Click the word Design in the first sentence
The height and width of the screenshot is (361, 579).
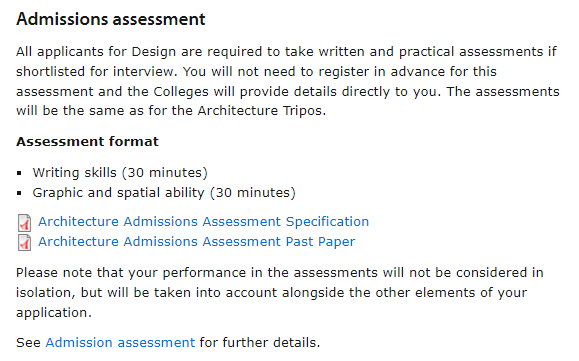pos(154,51)
